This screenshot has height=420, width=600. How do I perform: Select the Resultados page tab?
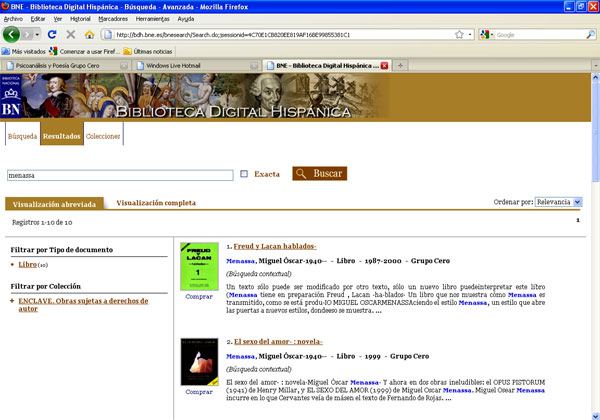coord(62,134)
